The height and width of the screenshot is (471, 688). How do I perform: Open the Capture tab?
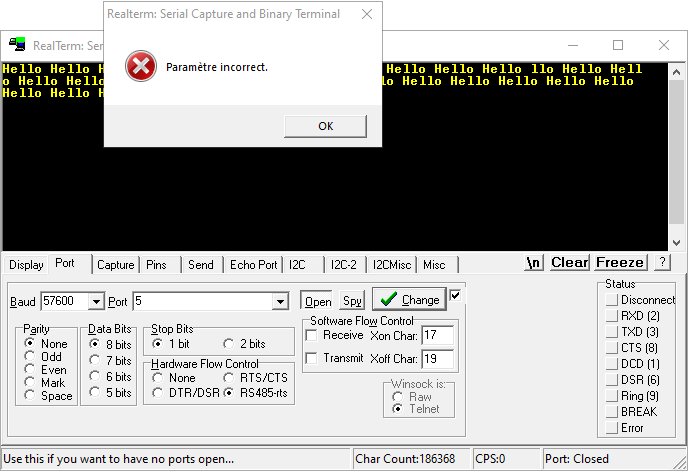pyautogui.click(x=115, y=265)
